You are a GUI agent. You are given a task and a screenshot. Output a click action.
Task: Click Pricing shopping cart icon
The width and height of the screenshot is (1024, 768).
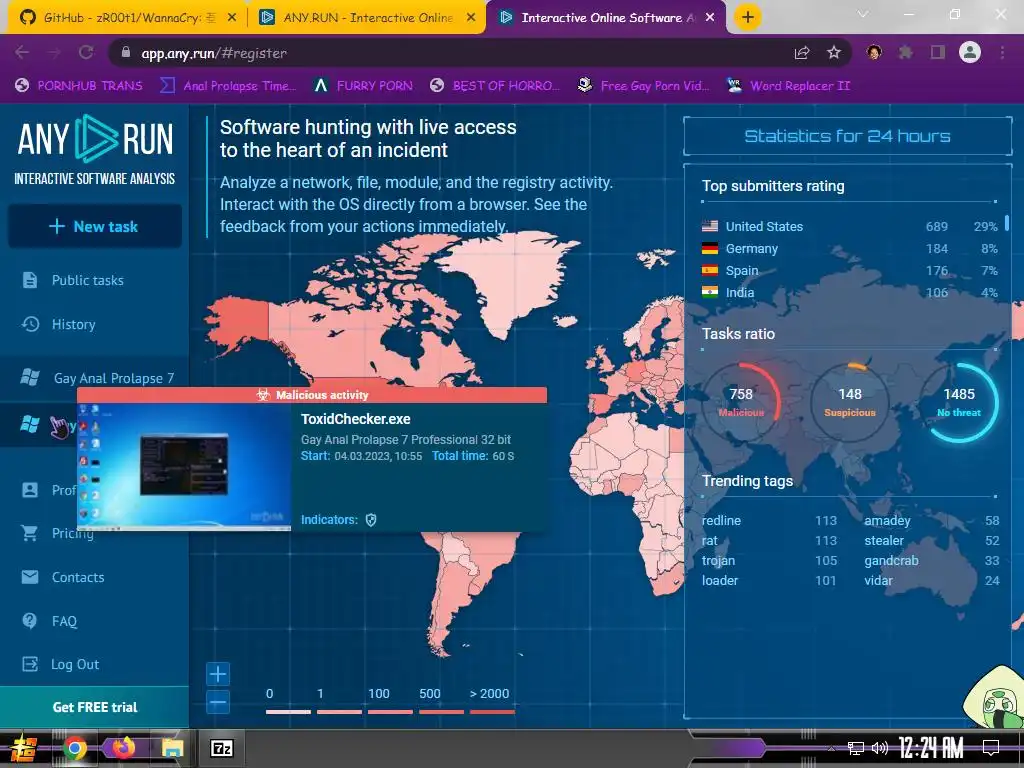29,533
